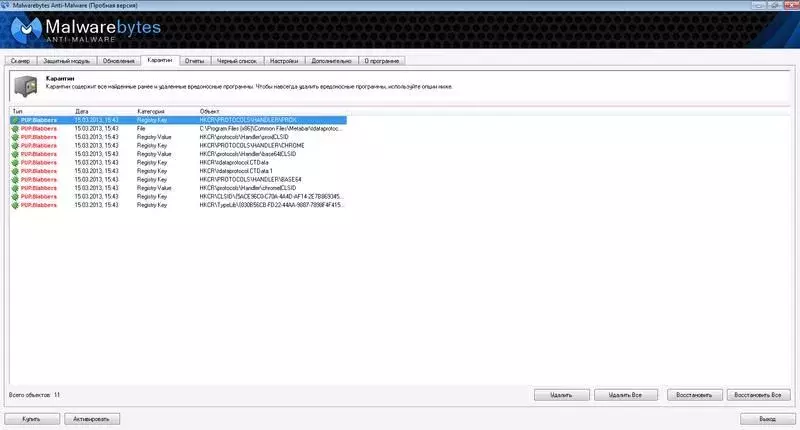800x430 pixels.
Task: Click bug icon of HANDLER\CHROME row
Action: (x=15, y=146)
